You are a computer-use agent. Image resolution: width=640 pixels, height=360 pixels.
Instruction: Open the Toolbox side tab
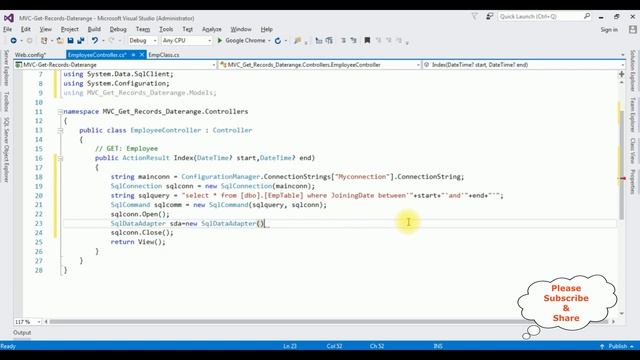point(6,101)
